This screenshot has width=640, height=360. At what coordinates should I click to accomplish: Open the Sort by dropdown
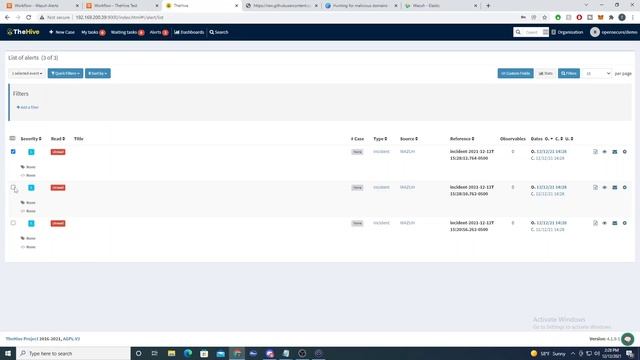(98, 73)
